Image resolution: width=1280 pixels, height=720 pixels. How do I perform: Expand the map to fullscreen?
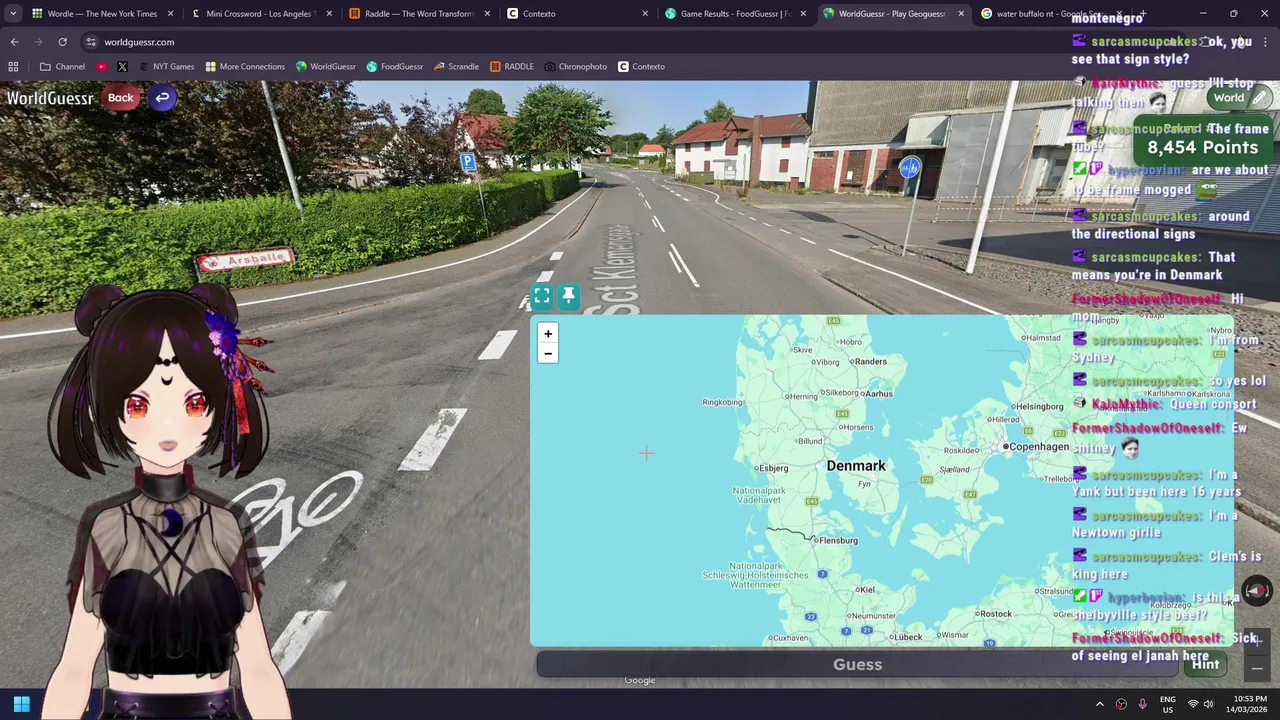point(542,296)
